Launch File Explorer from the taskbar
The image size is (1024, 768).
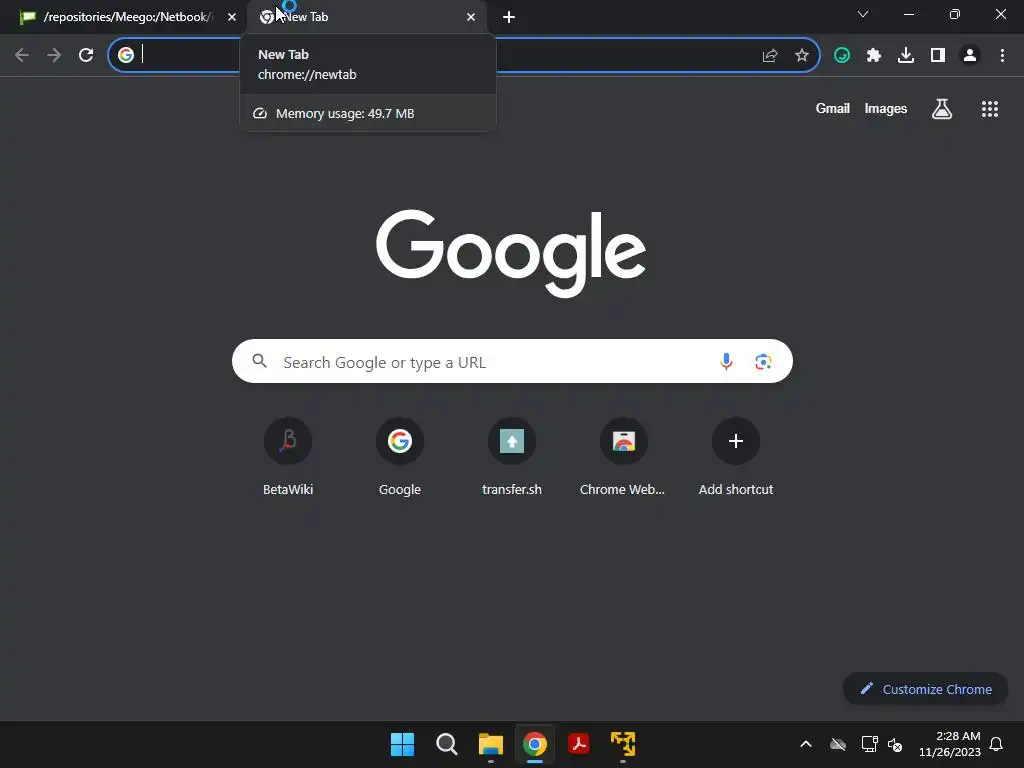pyautogui.click(x=490, y=744)
